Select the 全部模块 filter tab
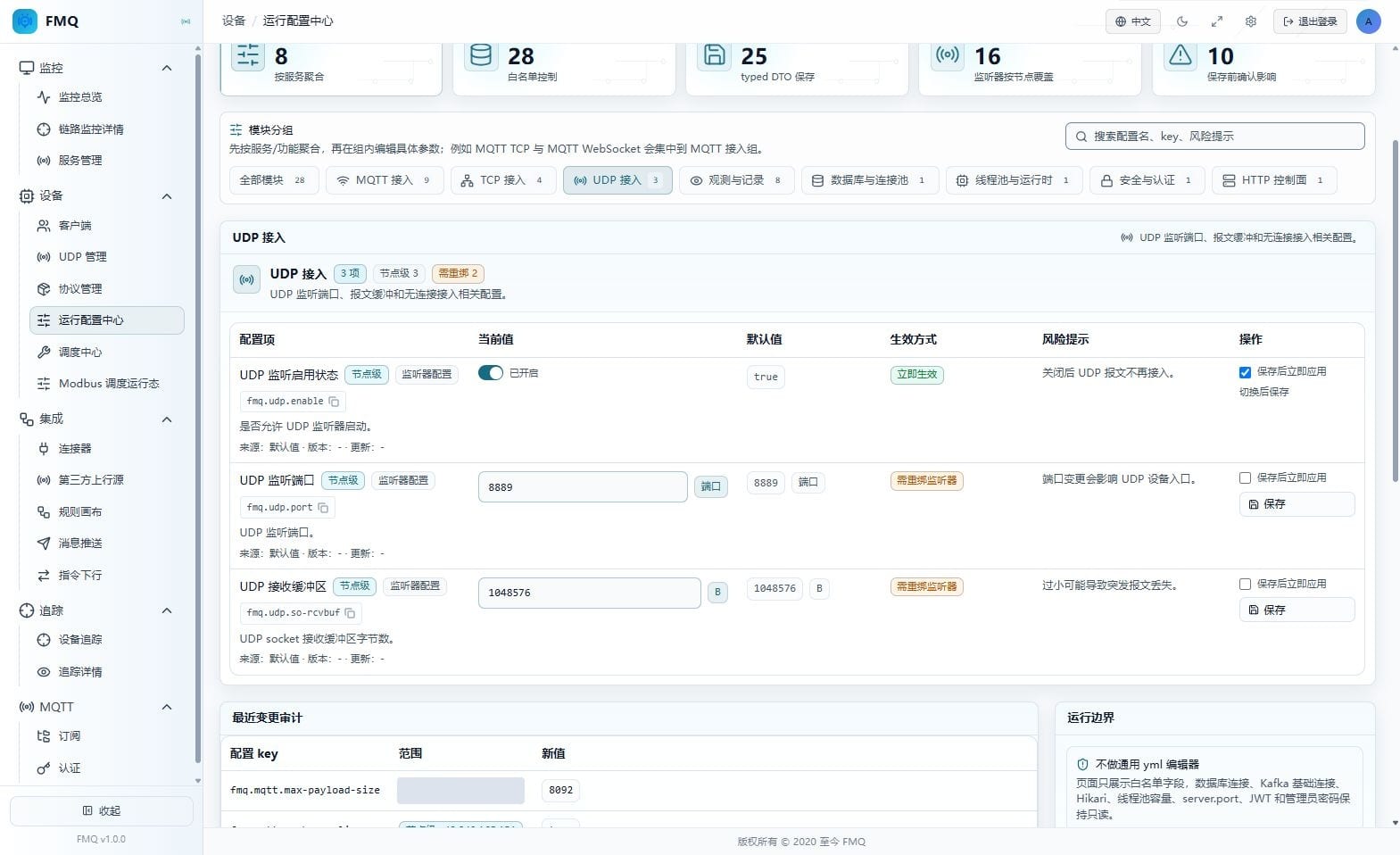Viewport: 1400px width, 855px height. tap(274, 180)
